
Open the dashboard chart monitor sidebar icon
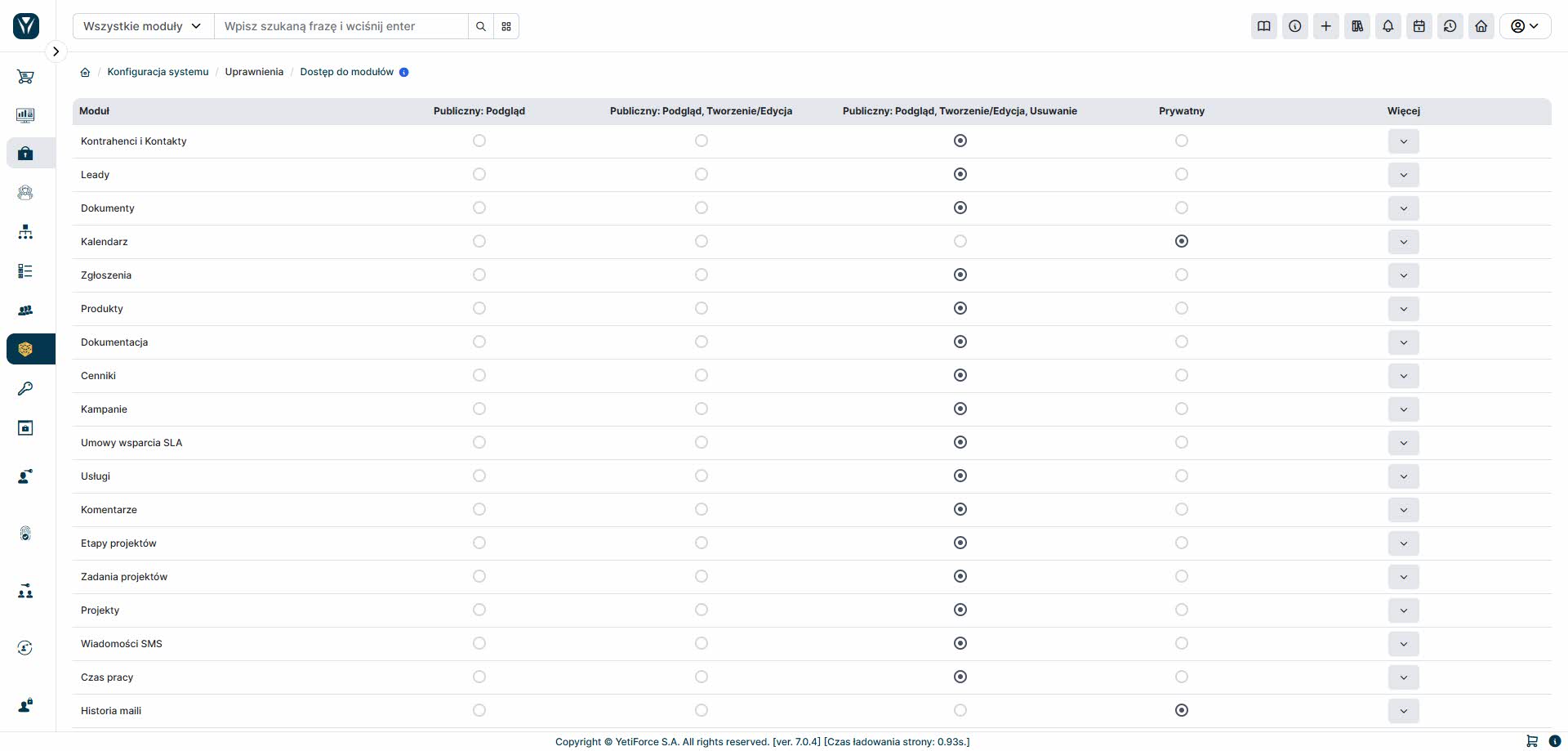(25, 115)
